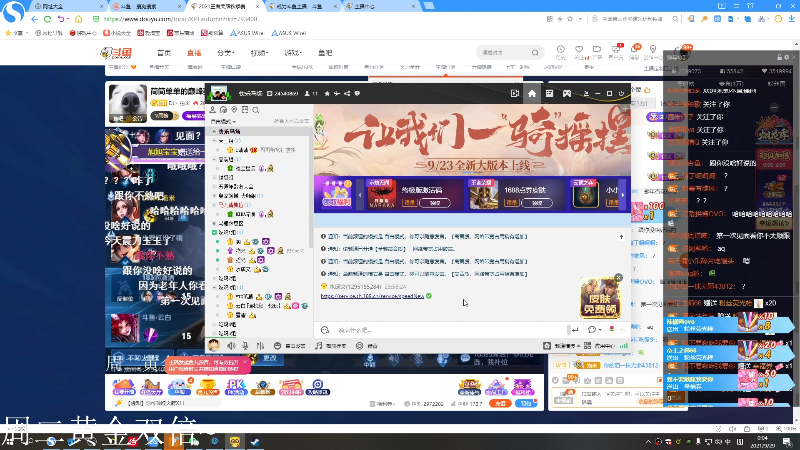Expand the Douyu 游戏 menu
800x450 pixels.
click(293, 53)
